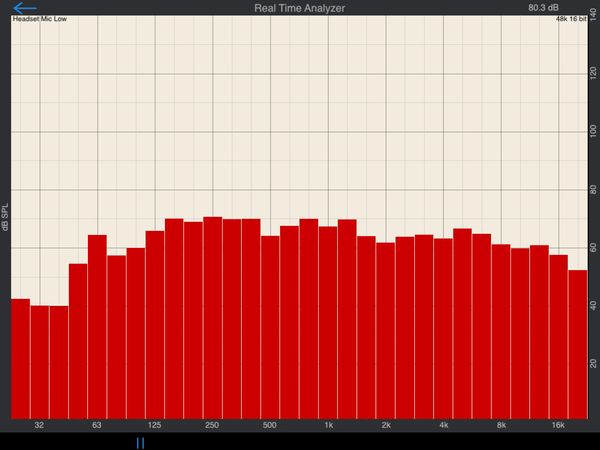Screen dimensions: 600x450
Task: Tap the 500 Hz frequency label
Action: pos(269,426)
